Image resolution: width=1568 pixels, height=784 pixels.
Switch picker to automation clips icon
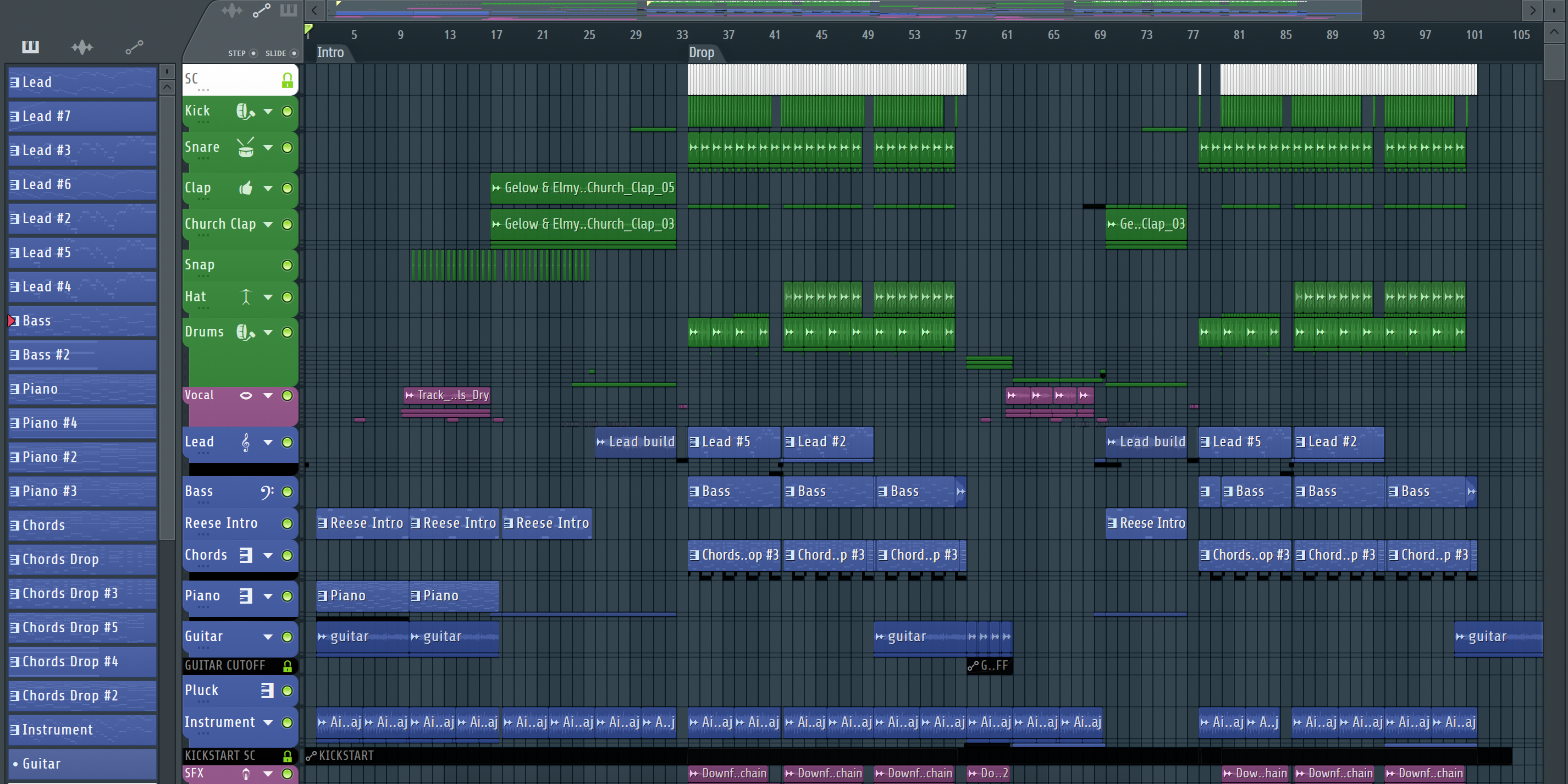tap(134, 47)
